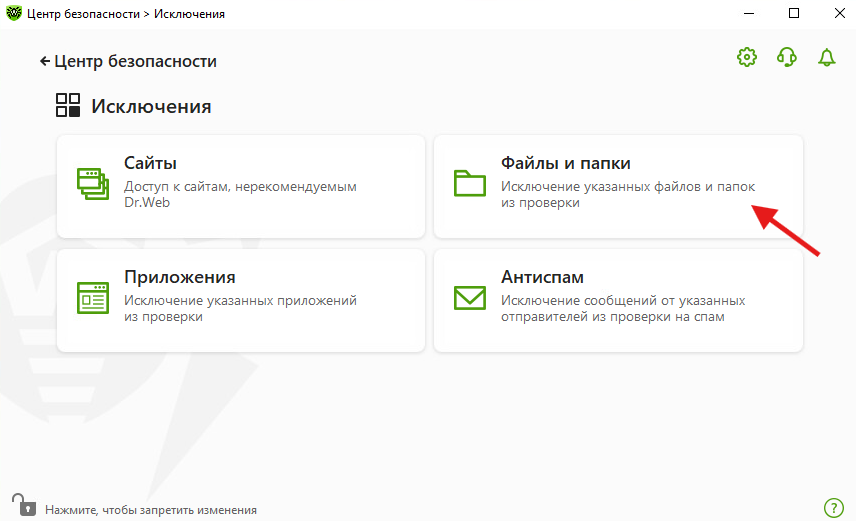Open notifications via the bell icon
856x521 pixels.
[x=827, y=57]
